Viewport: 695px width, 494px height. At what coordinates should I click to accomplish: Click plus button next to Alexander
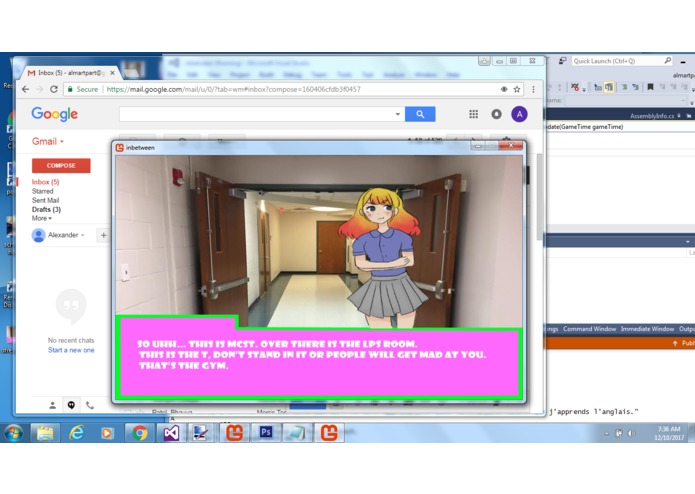[x=103, y=235]
